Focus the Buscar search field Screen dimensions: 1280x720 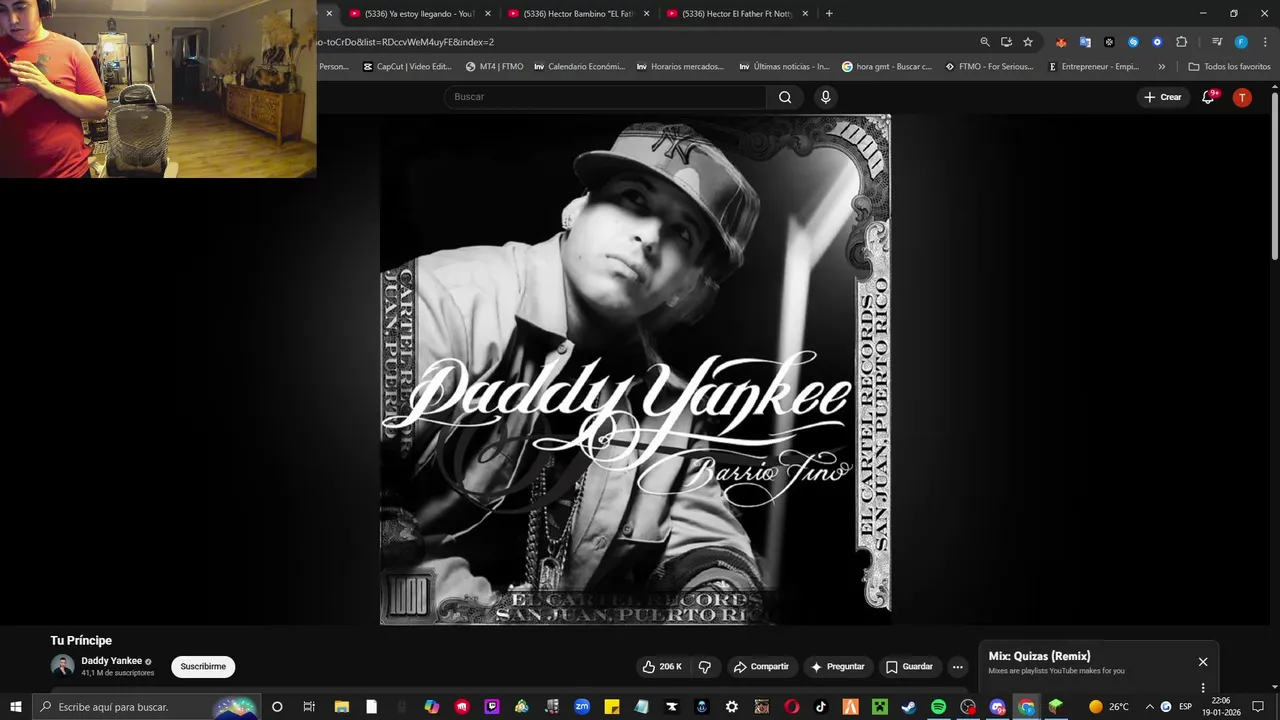[606, 97]
